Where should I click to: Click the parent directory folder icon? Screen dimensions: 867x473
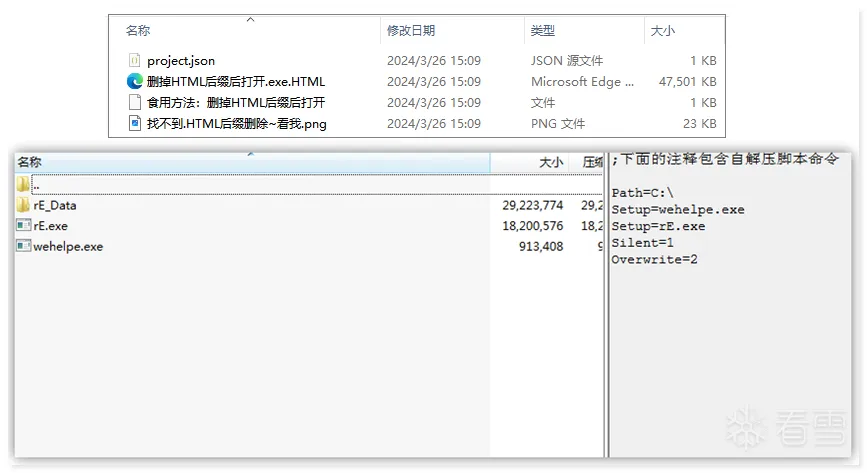pos(23,185)
